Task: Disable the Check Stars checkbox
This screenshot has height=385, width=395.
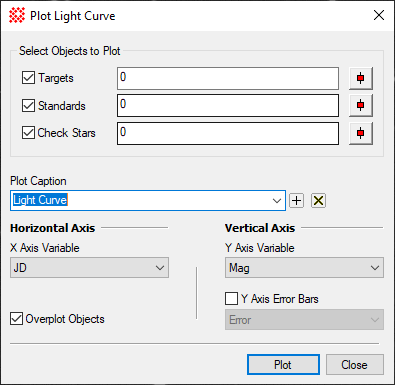Action: [28, 132]
